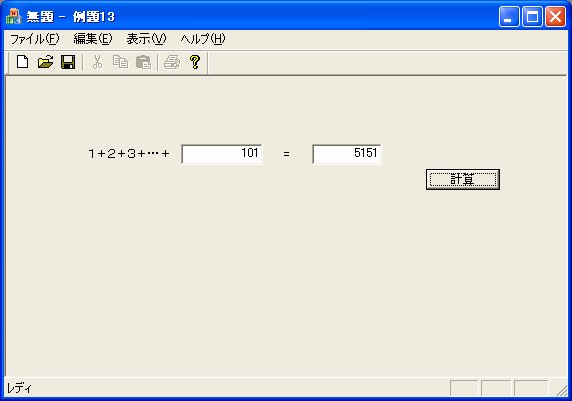This screenshot has height=401, width=572.
Task: Minimize the 例題13 window
Action: tap(509, 17)
